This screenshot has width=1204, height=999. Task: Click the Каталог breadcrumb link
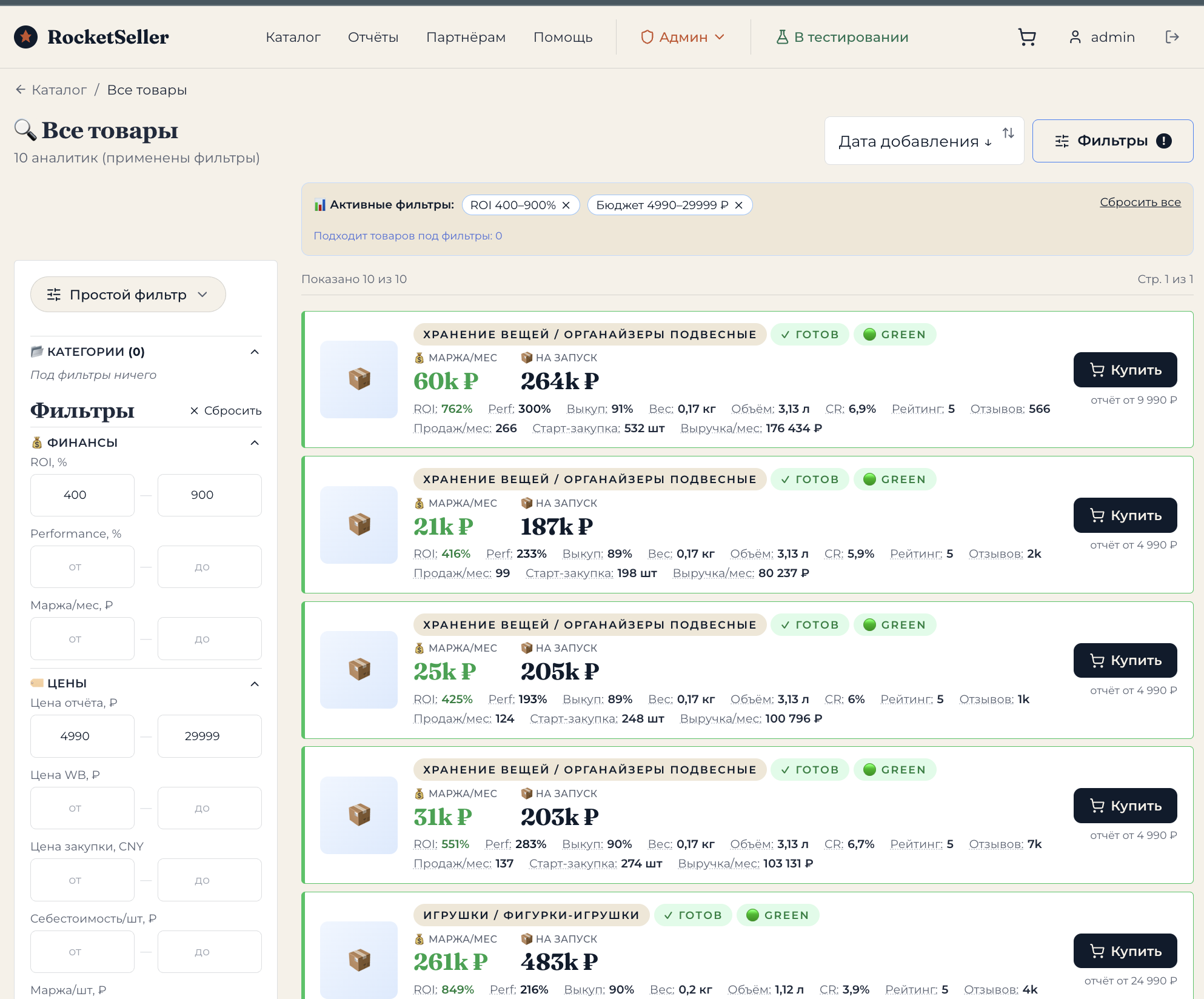(59, 90)
